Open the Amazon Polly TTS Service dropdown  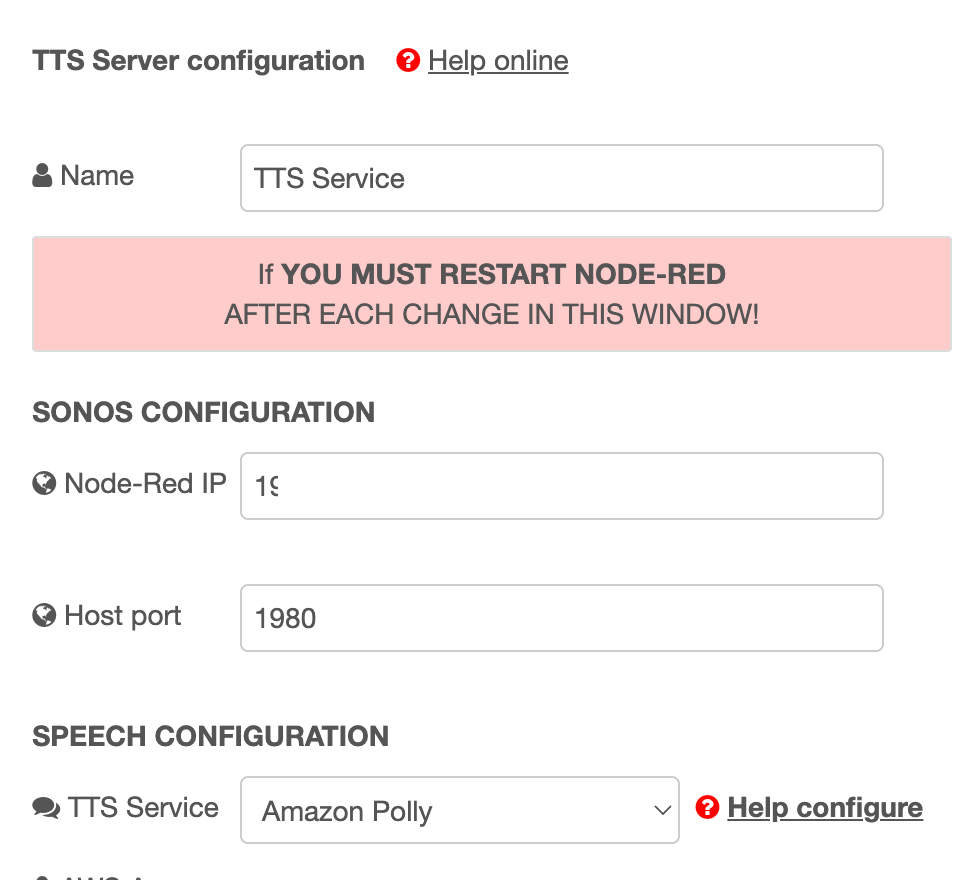click(460, 810)
